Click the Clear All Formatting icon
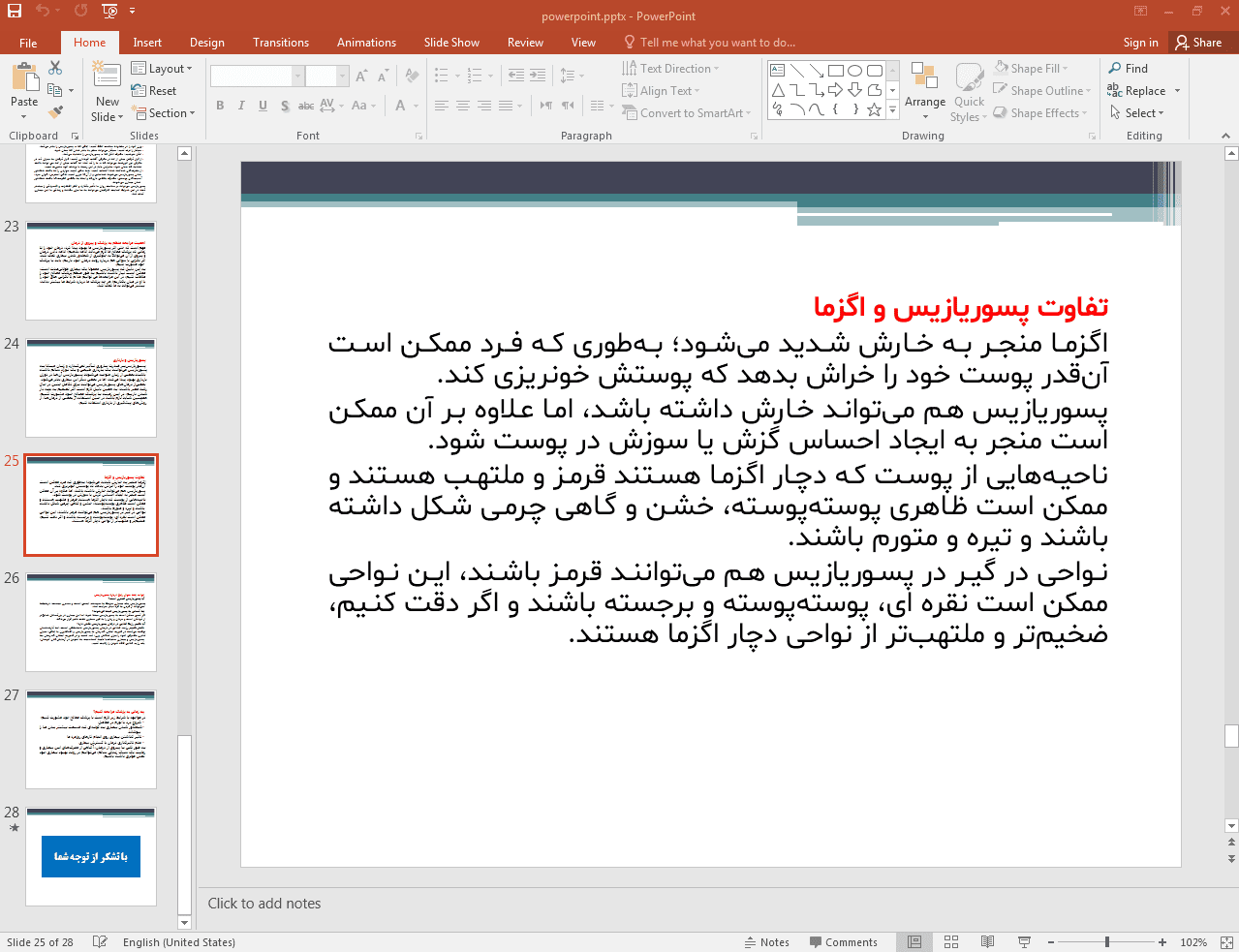The height and width of the screenshot is (952, 1239). pyautogui.click(x=412, y=77)
